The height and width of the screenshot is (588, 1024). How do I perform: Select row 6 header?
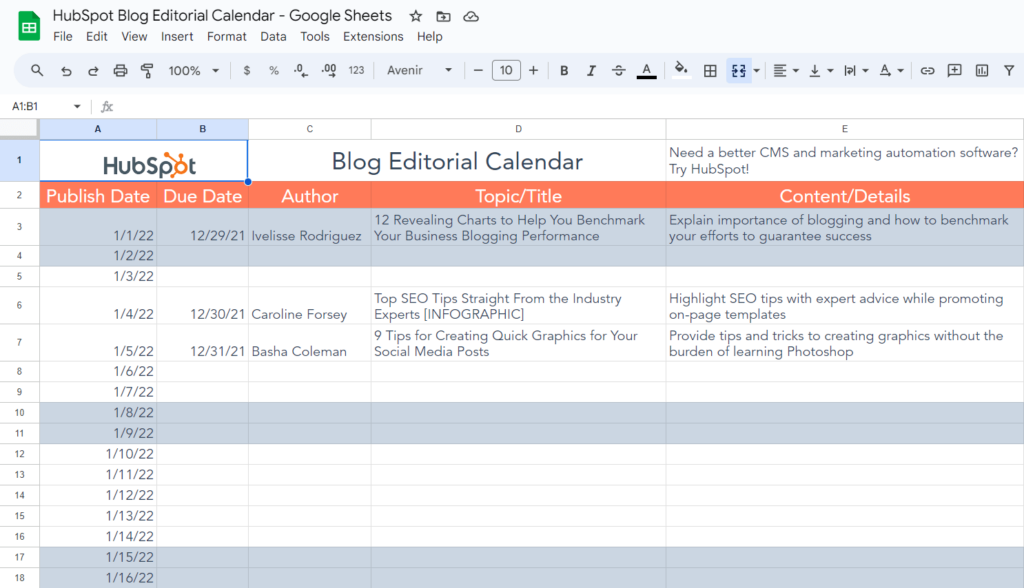tap(19, 305)
